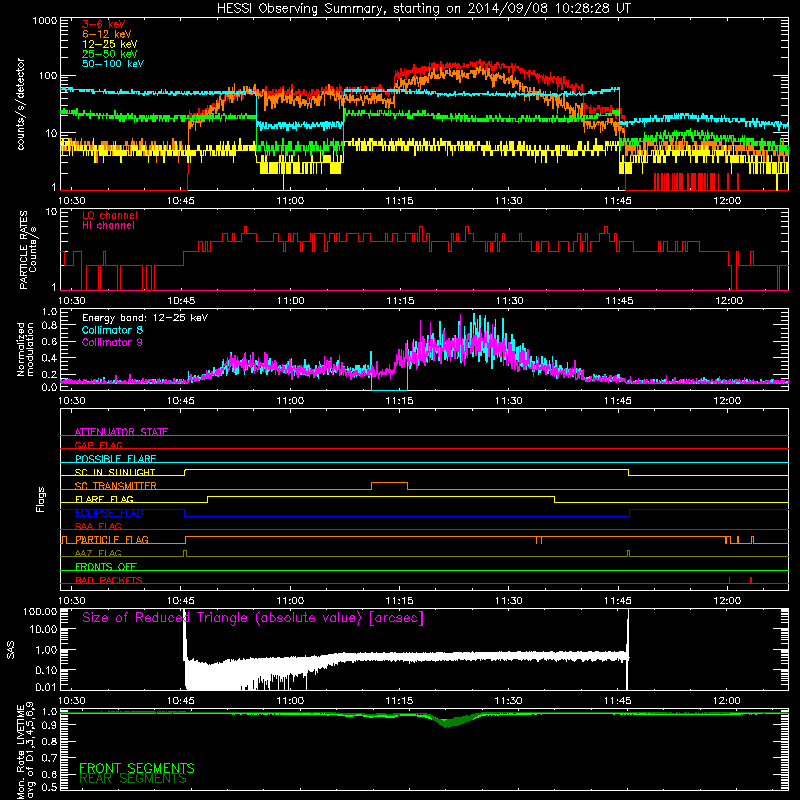
Task: Click the vertical 'SAS' axis label
Action: point(11,649)
